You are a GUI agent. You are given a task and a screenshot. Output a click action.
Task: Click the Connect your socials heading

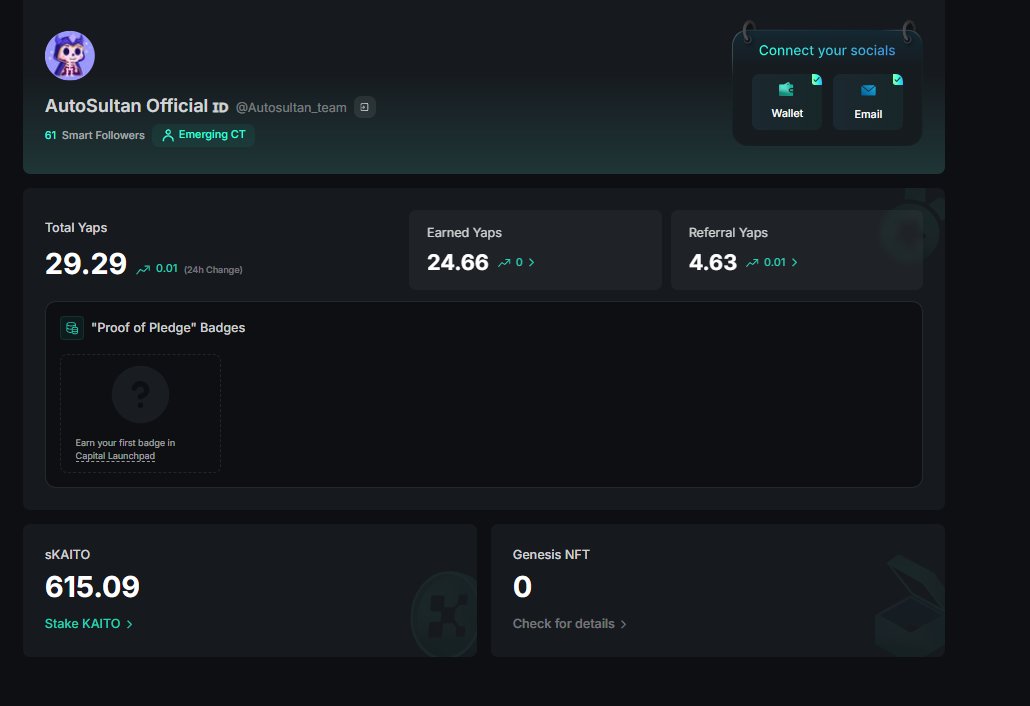click(827, 51)
